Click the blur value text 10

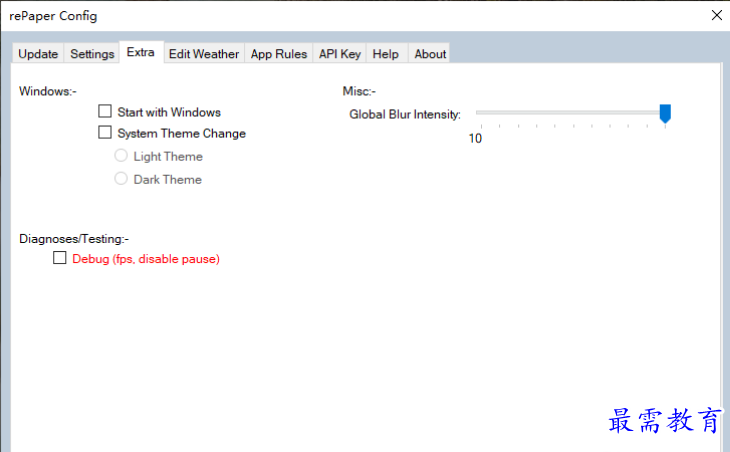475,138
